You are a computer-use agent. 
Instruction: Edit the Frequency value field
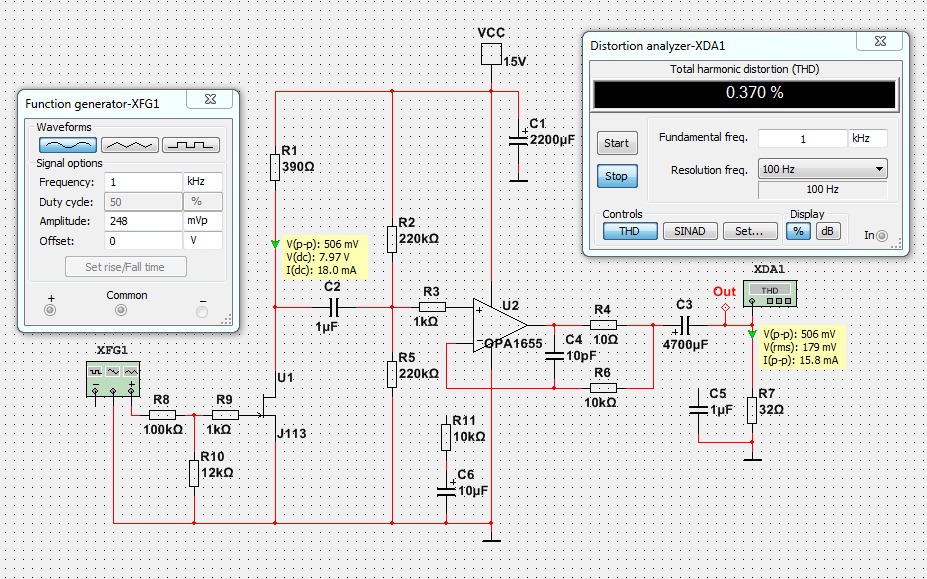(143, 182)
